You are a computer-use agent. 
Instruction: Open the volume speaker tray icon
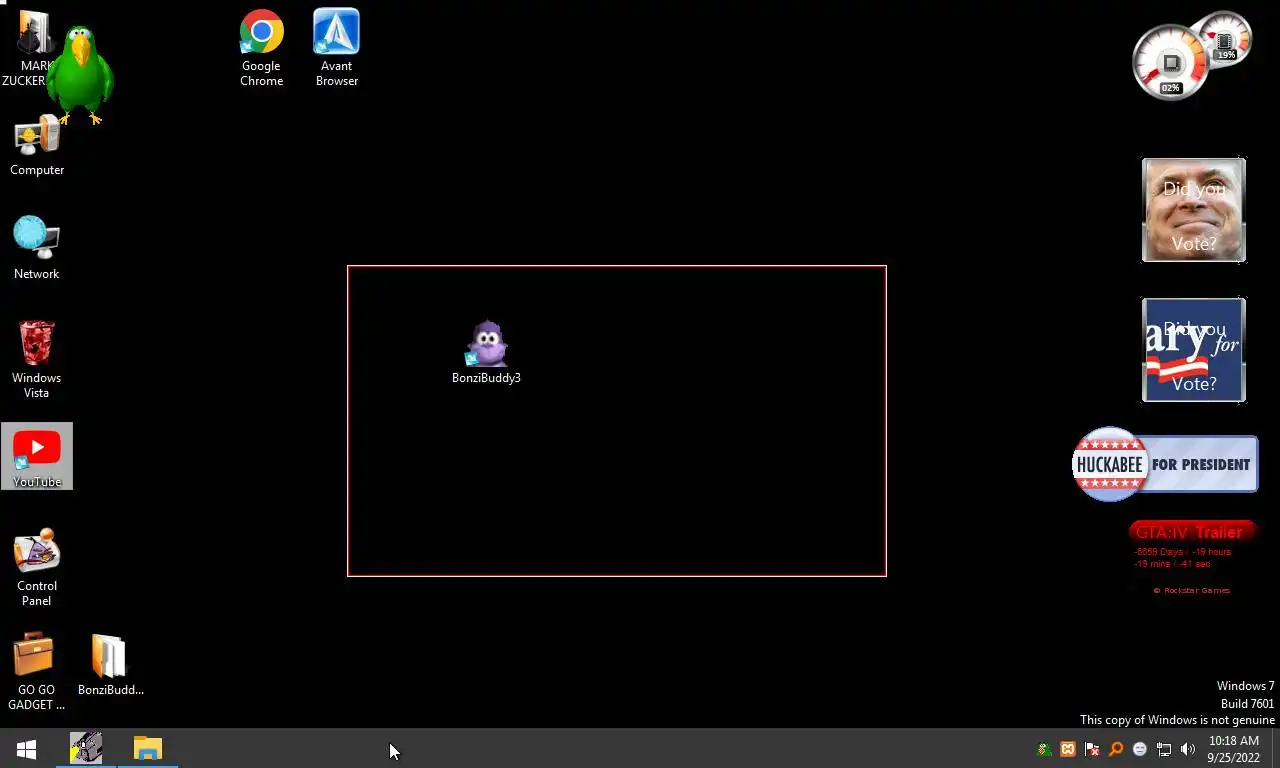tap(1188, 749)
